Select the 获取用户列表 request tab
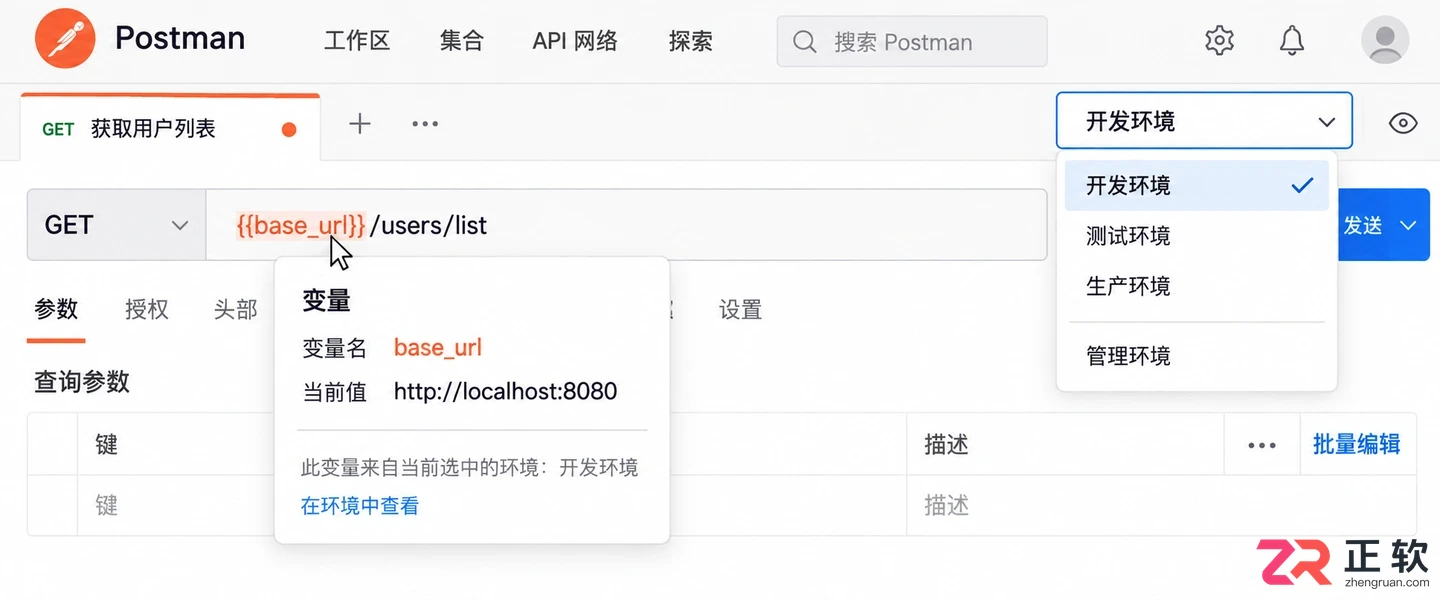This screenshot has width=1440, height=600. tap(170, 128)
